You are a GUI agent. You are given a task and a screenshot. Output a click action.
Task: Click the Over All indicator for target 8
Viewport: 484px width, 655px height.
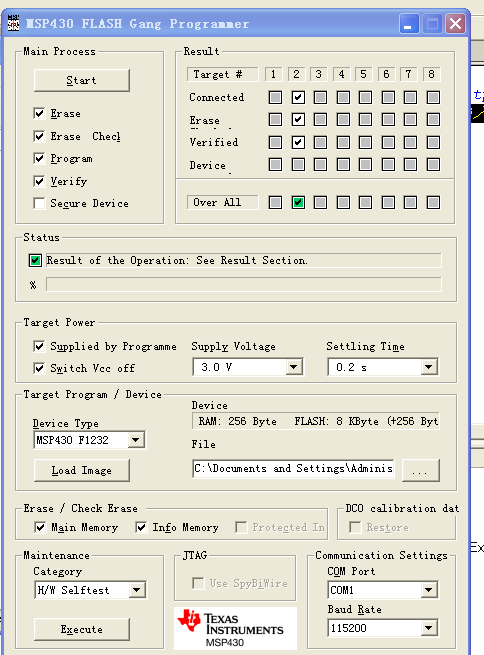click(x=433, y=203)
